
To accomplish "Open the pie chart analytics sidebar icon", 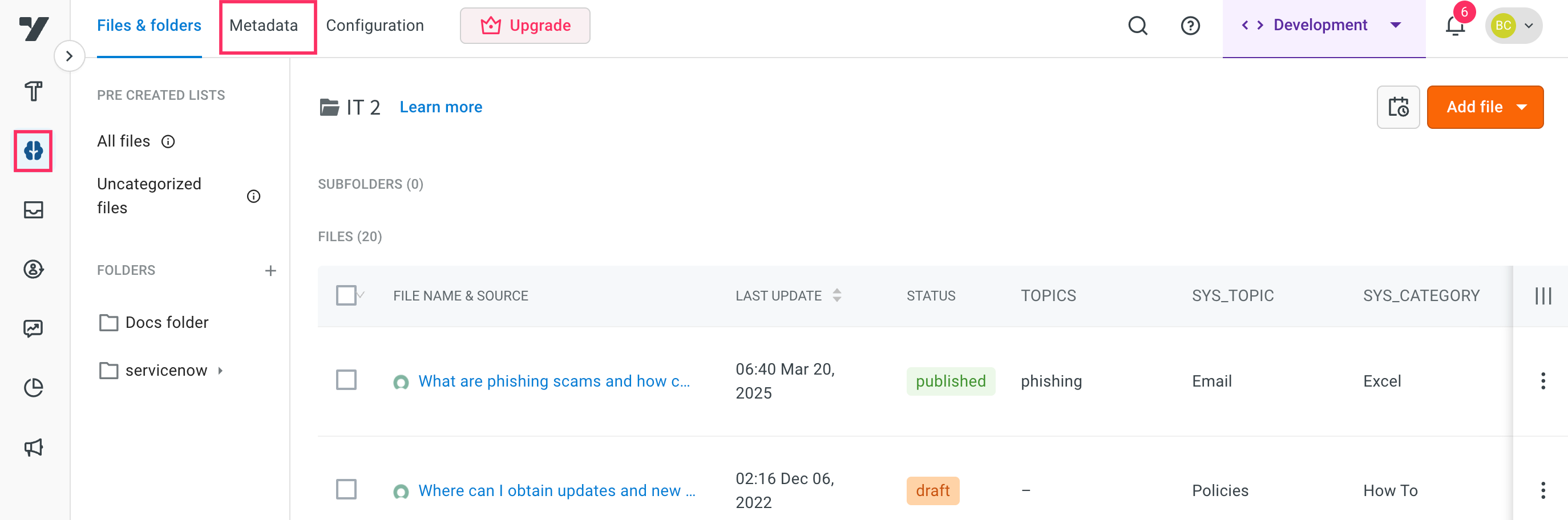I will (x=34, y=388).
